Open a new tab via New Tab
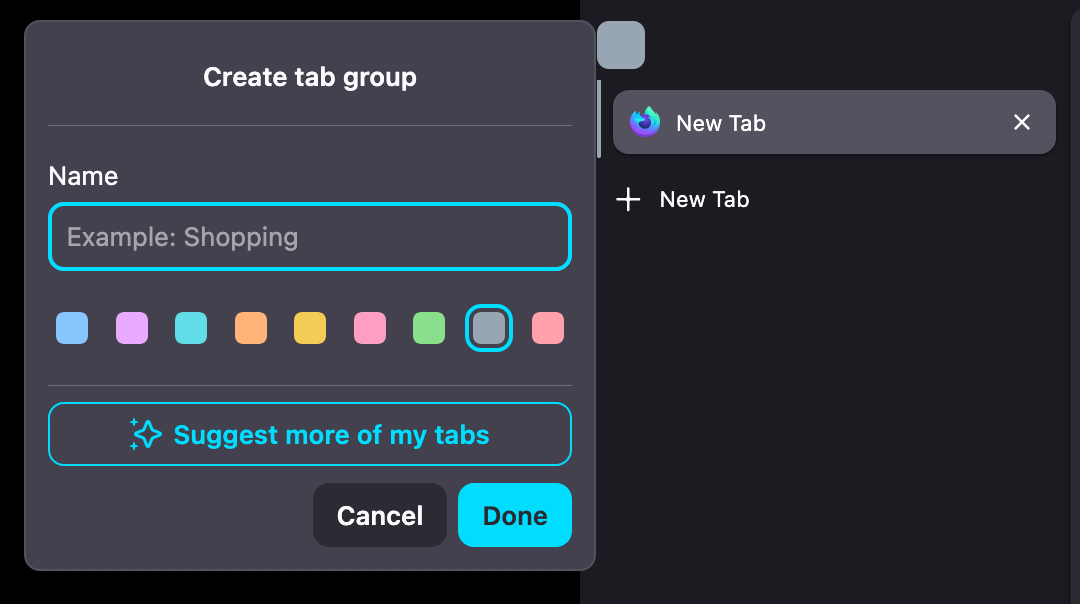 pyautogui.click(x=704, y=200)
